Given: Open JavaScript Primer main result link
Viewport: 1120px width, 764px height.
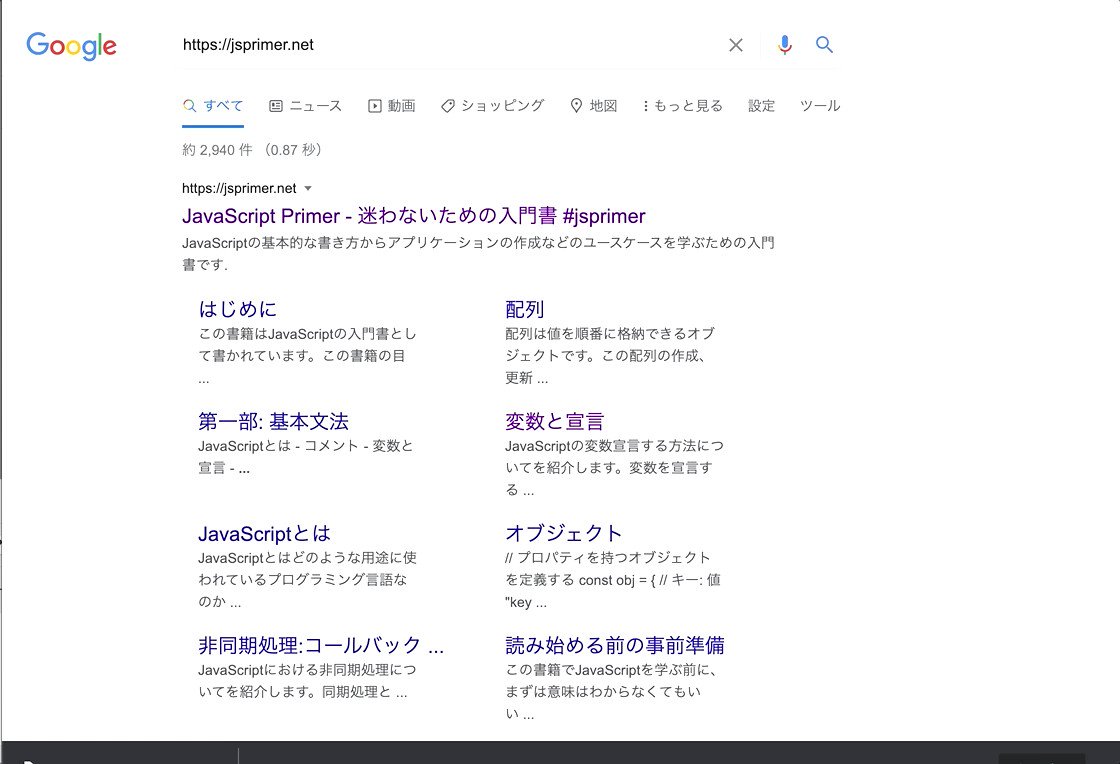Looking at the screenshot, I should (x=414, y=216).
